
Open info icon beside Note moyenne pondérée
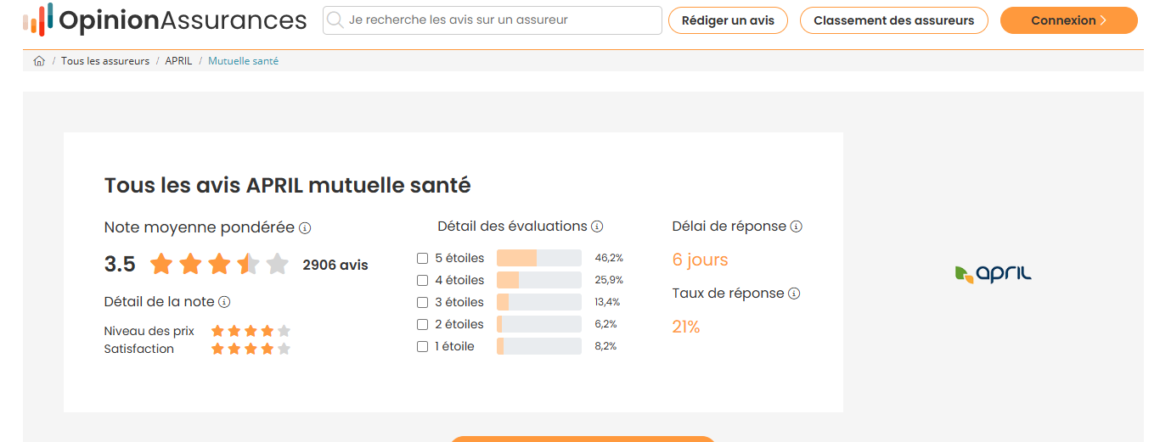(x=305, y=228)
